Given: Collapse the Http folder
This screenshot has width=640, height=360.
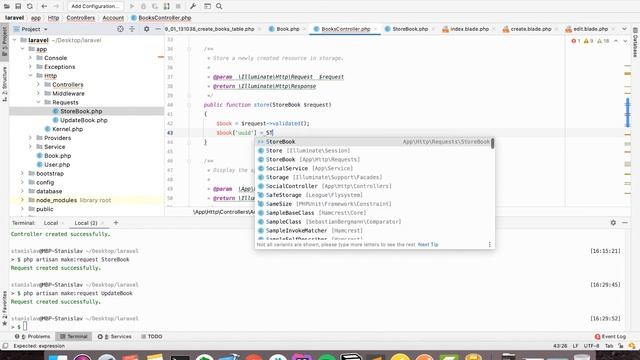Looking at the screenshot, I should tap(30, 76).
